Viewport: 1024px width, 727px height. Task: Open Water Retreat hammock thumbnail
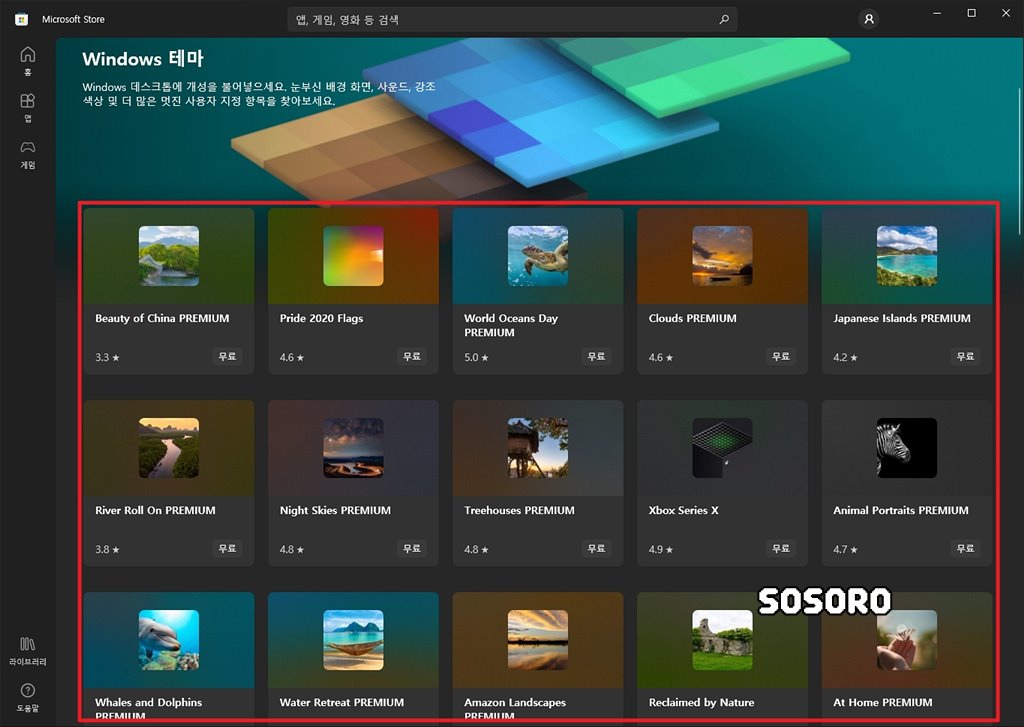(353, 639)
